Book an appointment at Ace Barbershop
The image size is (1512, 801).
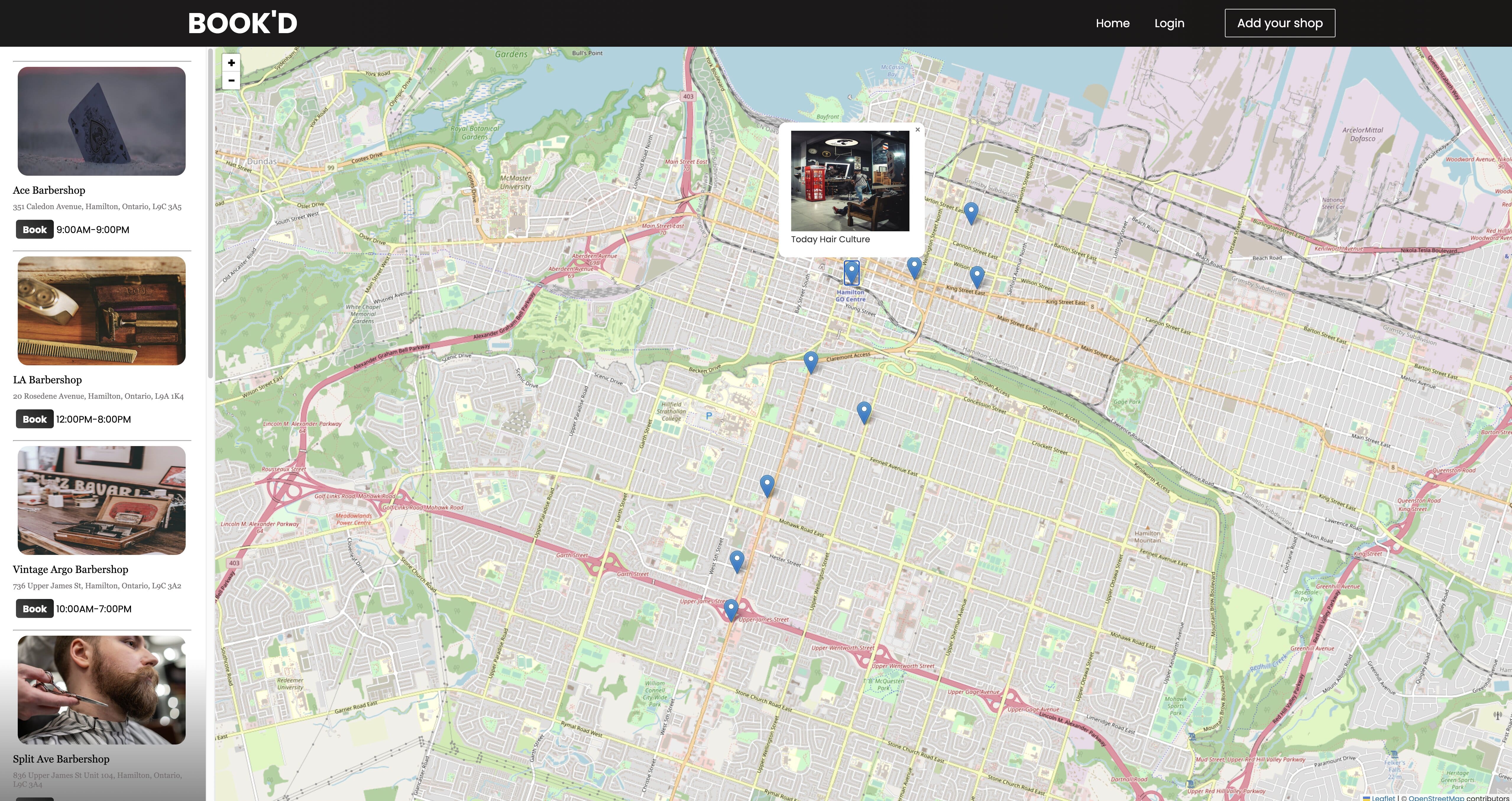tap(35, 230)
